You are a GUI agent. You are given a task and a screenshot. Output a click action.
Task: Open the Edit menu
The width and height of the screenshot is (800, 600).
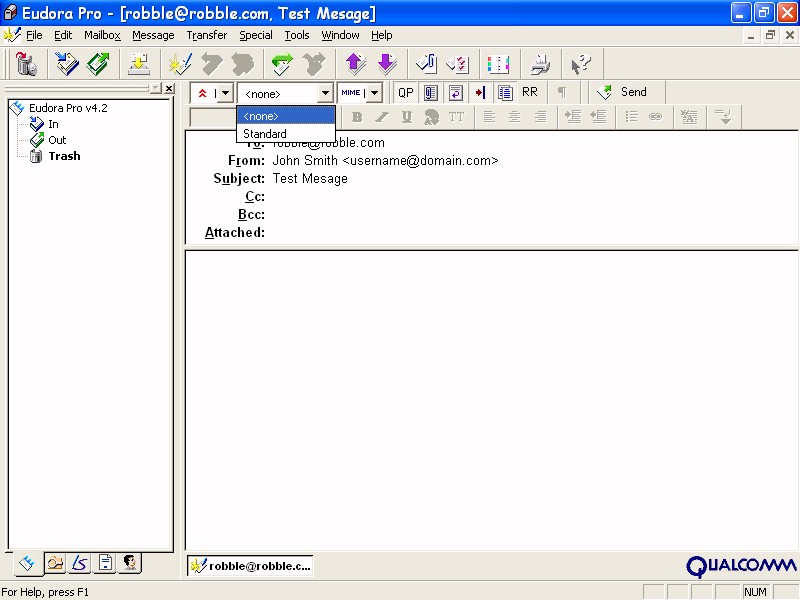[63, 35]
